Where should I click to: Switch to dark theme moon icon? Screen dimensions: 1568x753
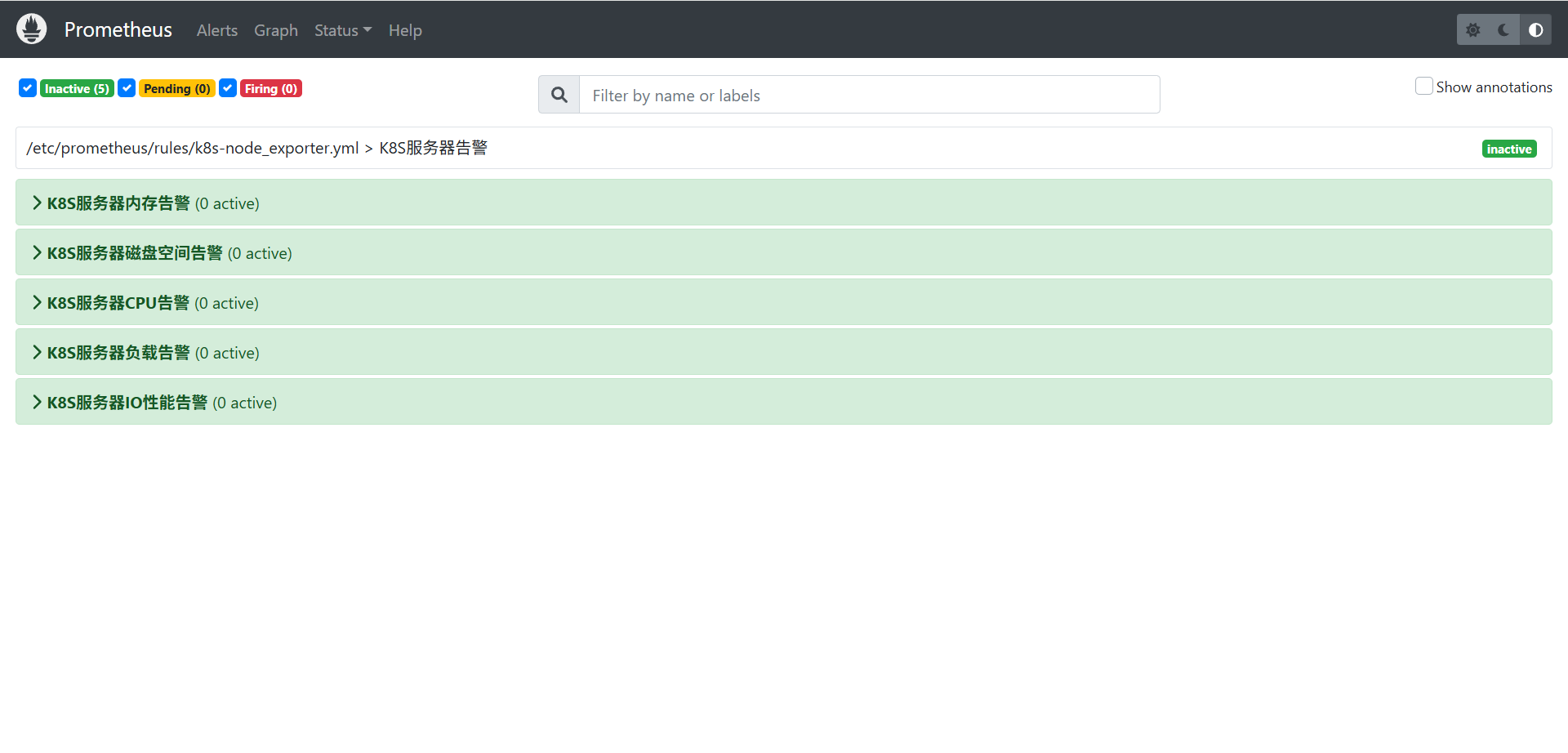coord(1504,30)
